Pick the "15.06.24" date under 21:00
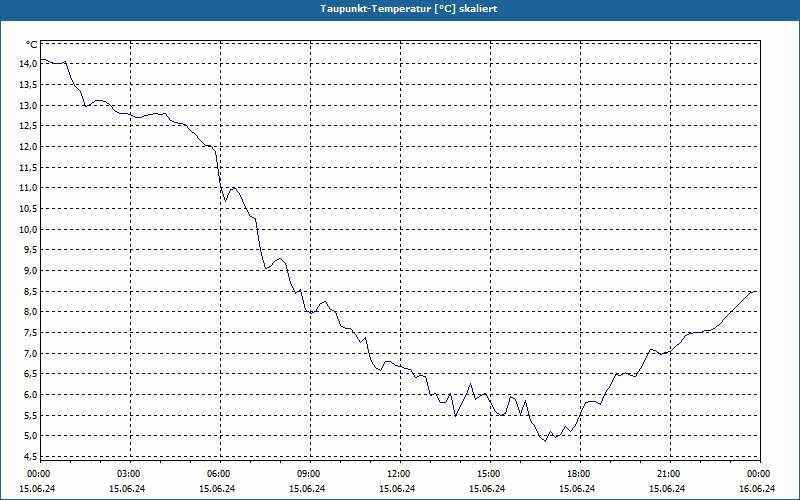The height and width of the screenshot is (500, 800). point(668,488)
